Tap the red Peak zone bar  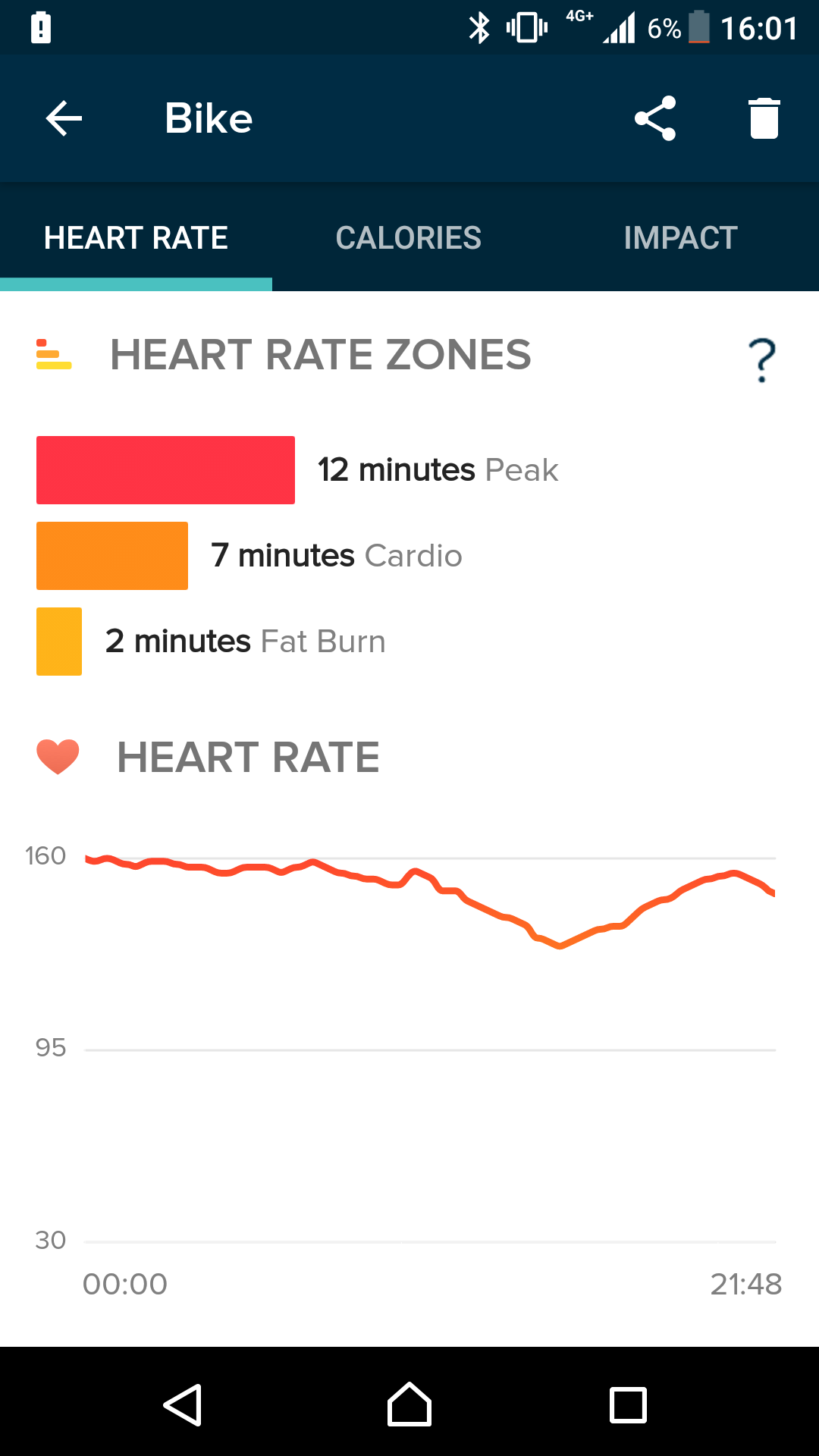pos(165,470)
